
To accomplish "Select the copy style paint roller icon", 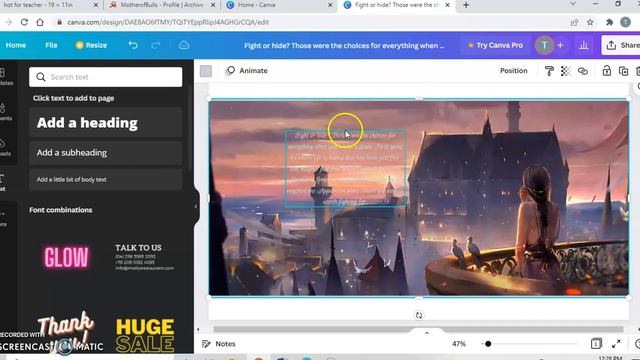I will coord(549,71).
